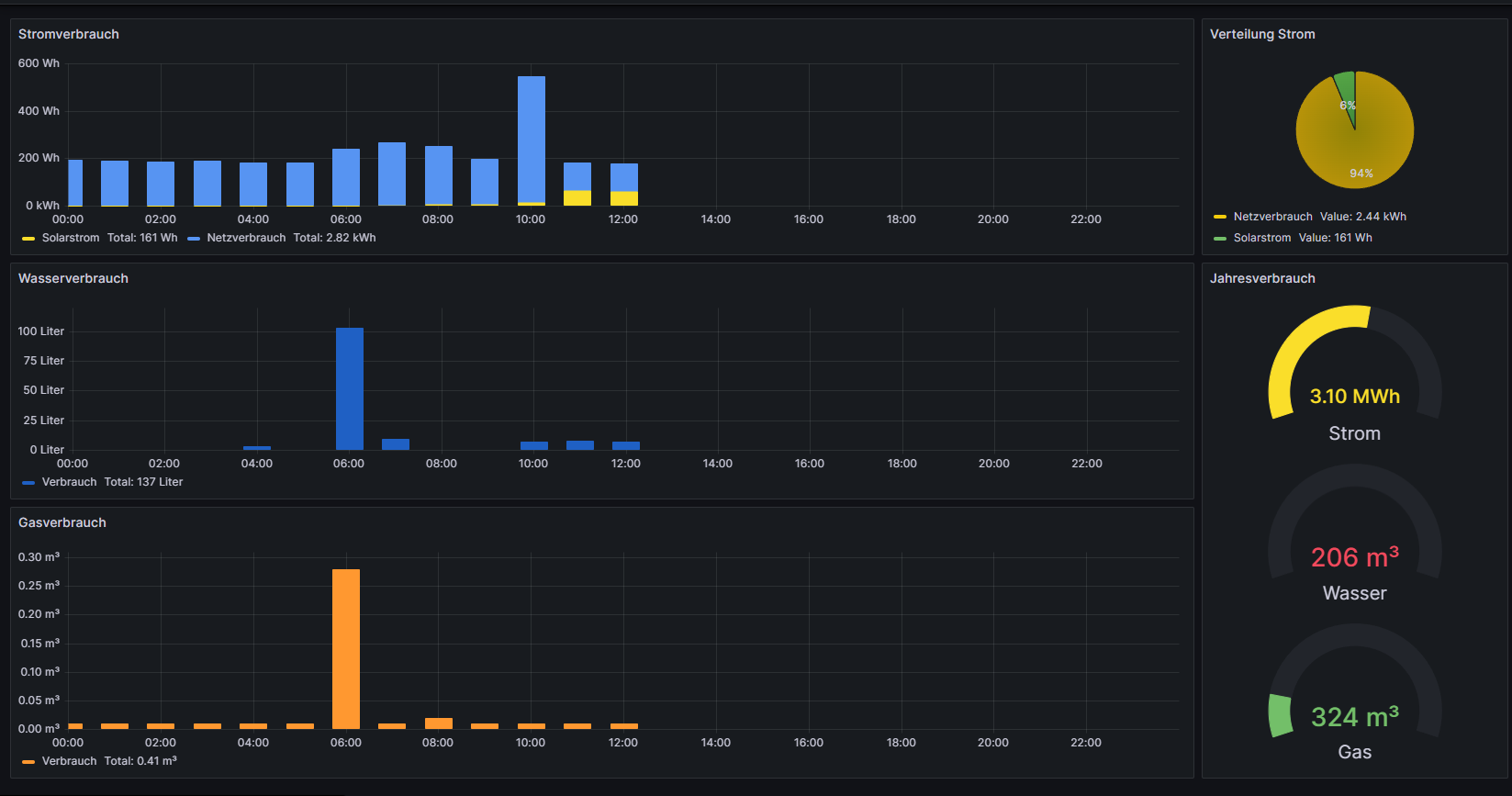The image size is (1512, 796).
Task: Click the Verteilung Strom panel title
Action: [1262, 34]
